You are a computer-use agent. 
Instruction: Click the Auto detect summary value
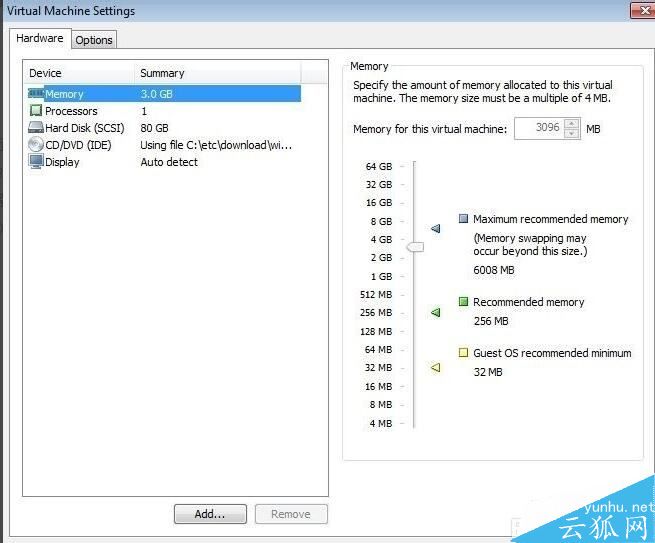coord(169,162)
